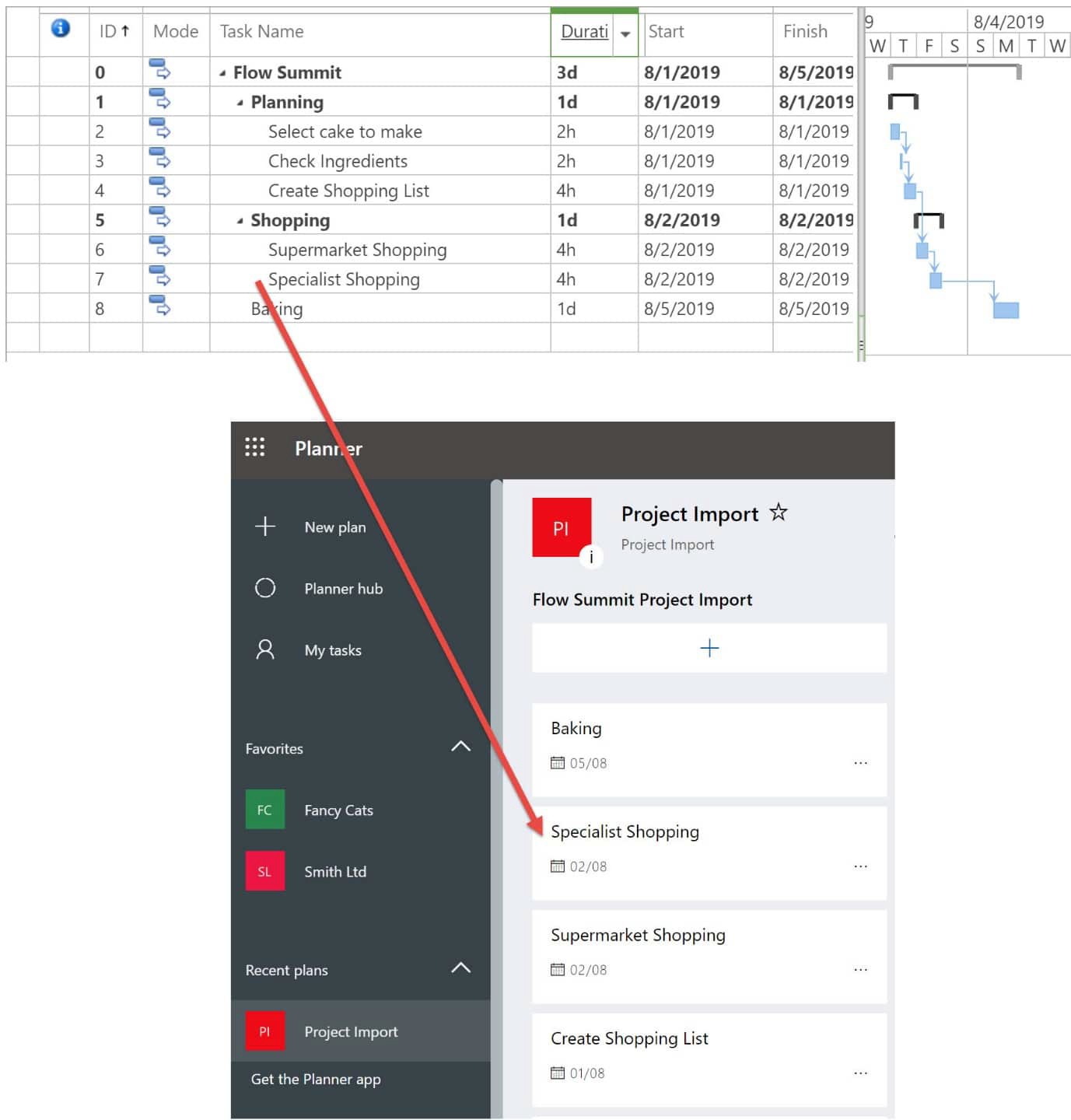Viewport: 1071px width, 1120px height.
Task: Click task mode icon in Shopping summary row
Action: pyautogui.click(x=159, y=217)
